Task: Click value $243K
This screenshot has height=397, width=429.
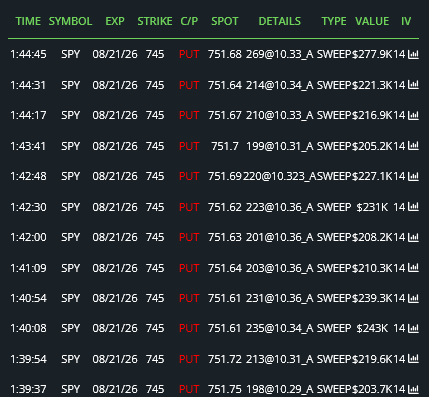Action: 372,328
